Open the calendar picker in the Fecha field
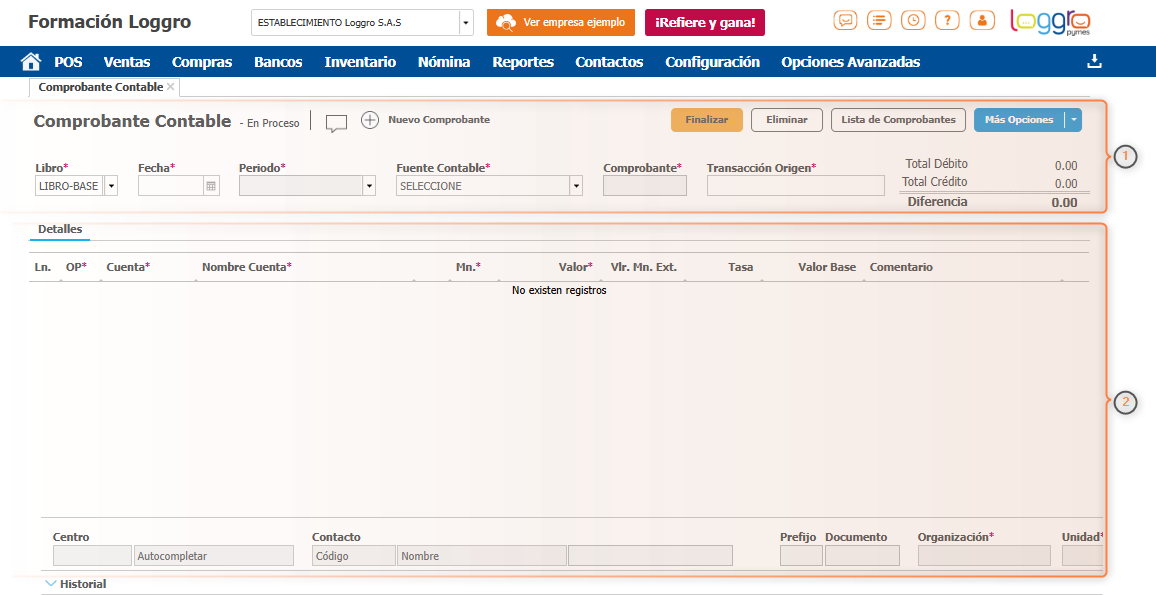This screenshot has height=595, width=1156. click(x=209, y=185)
